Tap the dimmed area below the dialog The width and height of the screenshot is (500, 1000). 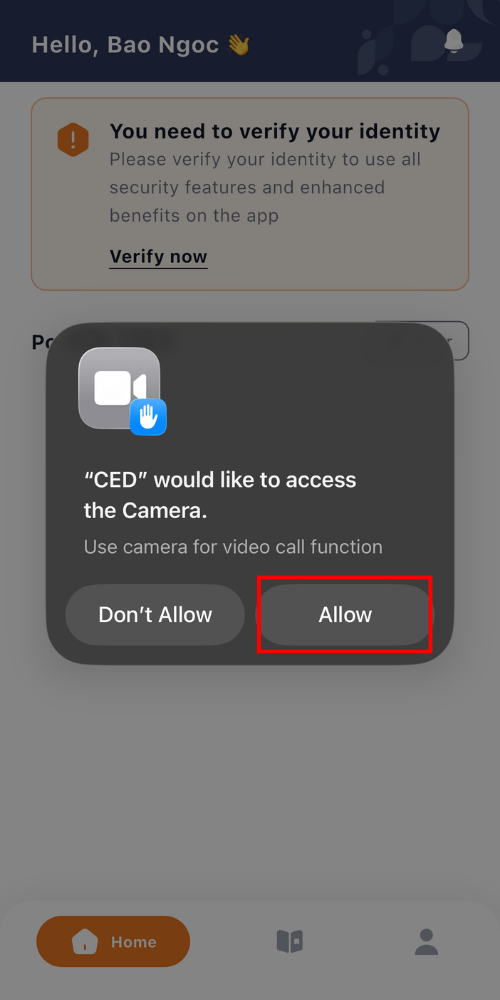pos(250,778)
